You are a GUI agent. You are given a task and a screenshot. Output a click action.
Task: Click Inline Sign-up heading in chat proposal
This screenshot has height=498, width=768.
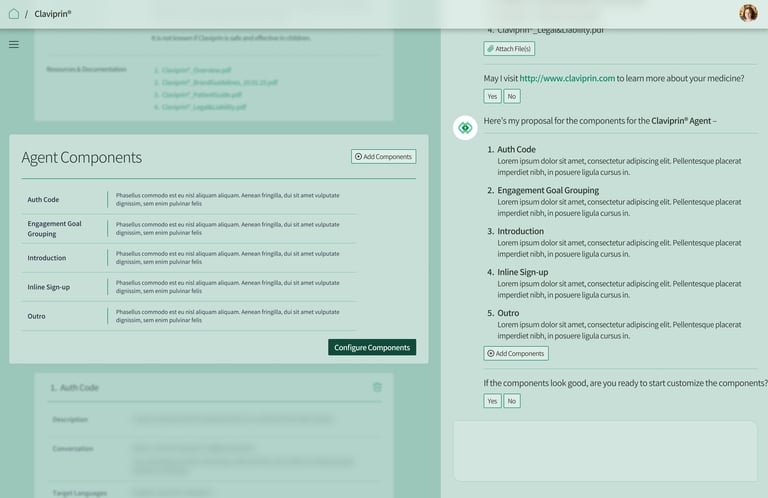(523, 272)
